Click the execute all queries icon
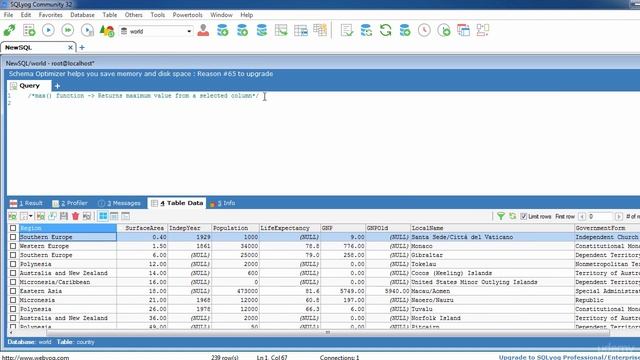The width and height of the screenshot is (640, 360). [x=68, y=30]
